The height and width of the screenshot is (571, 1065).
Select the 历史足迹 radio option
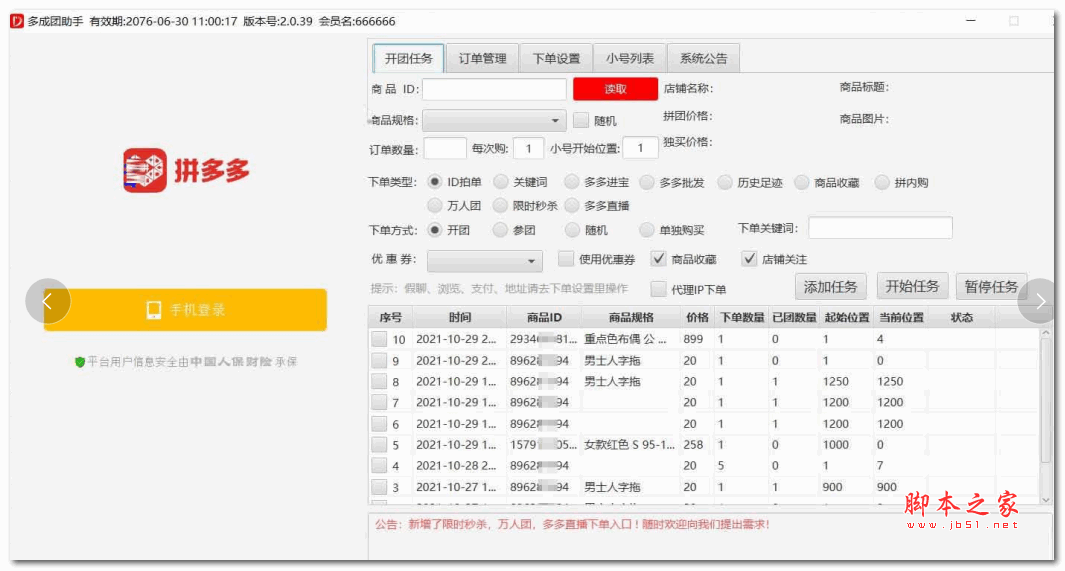[x=725, y=182]
